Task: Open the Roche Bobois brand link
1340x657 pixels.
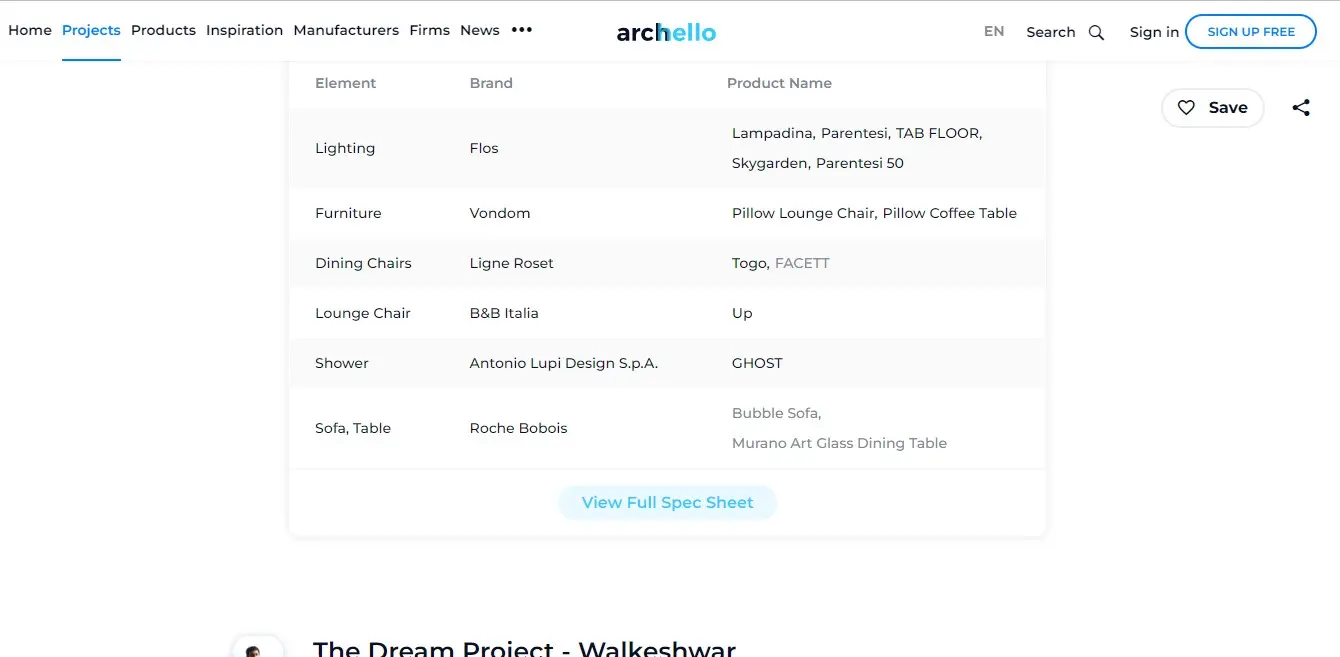Action: pos(518,428)
